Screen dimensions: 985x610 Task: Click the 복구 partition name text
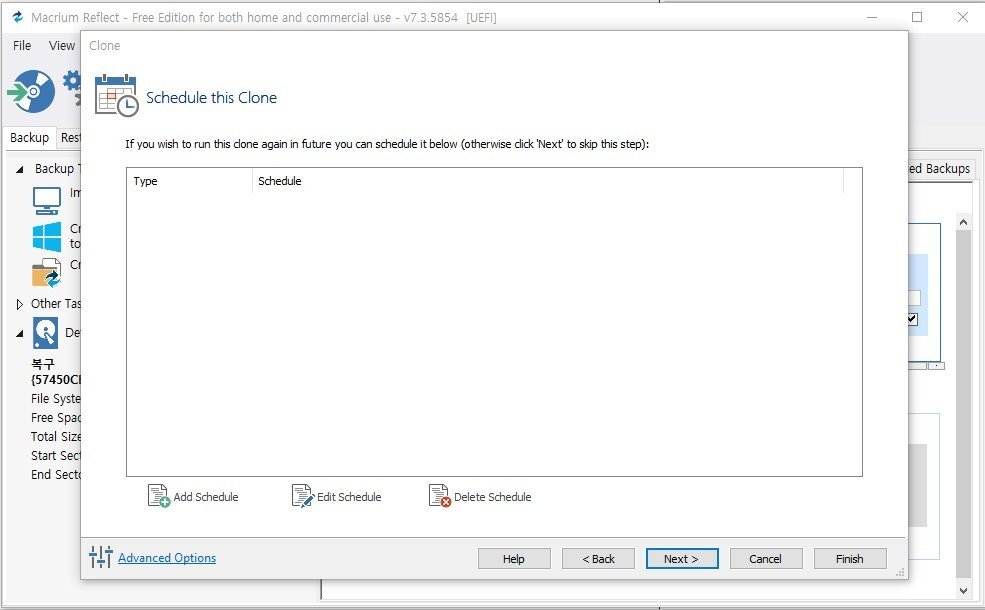pyautogui.click(x=43, y=364)
